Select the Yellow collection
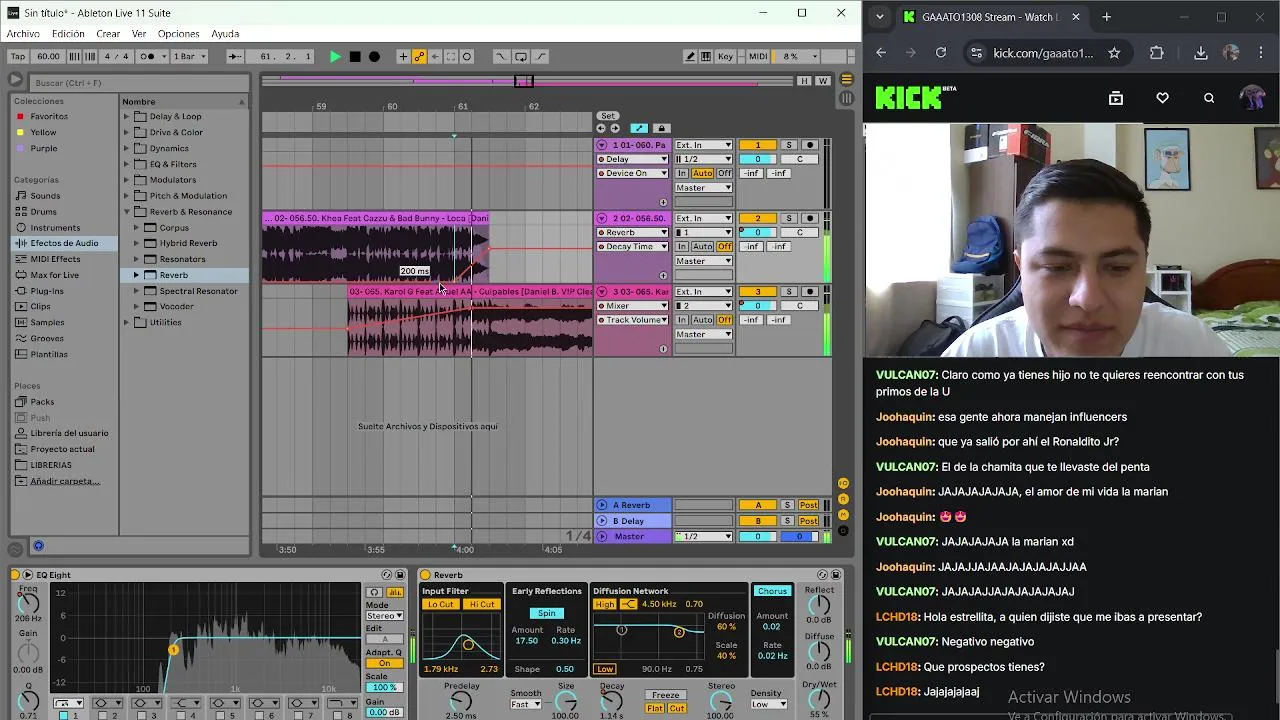The image size is (1280, 720). 43,132
